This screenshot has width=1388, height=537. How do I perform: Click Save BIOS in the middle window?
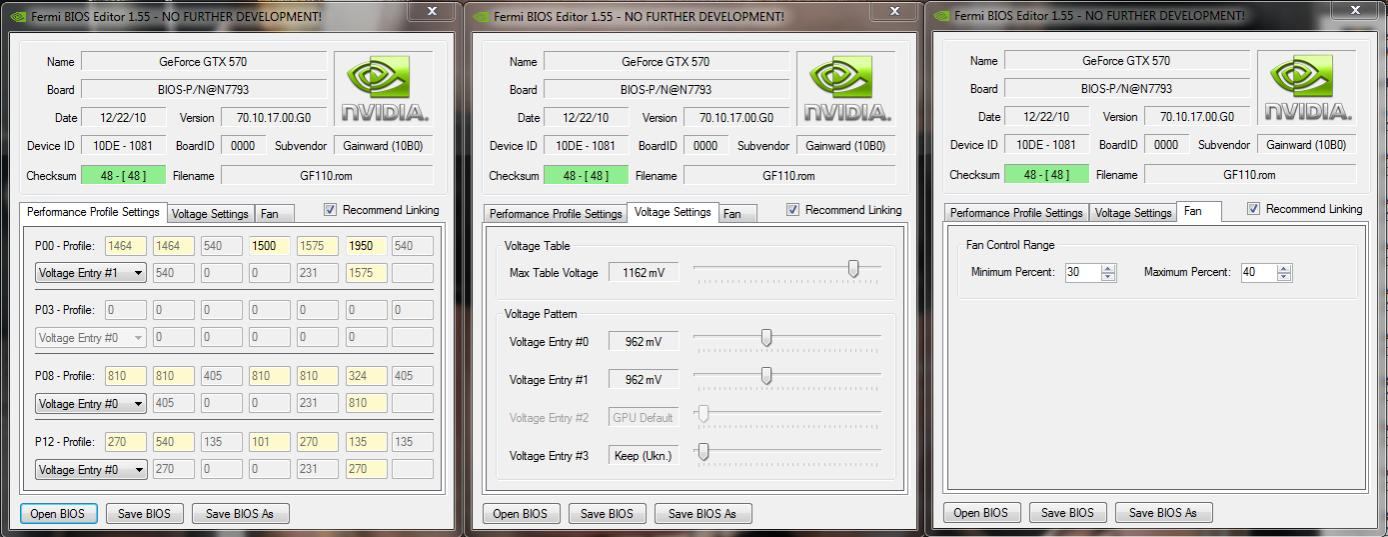coord(607,514)
